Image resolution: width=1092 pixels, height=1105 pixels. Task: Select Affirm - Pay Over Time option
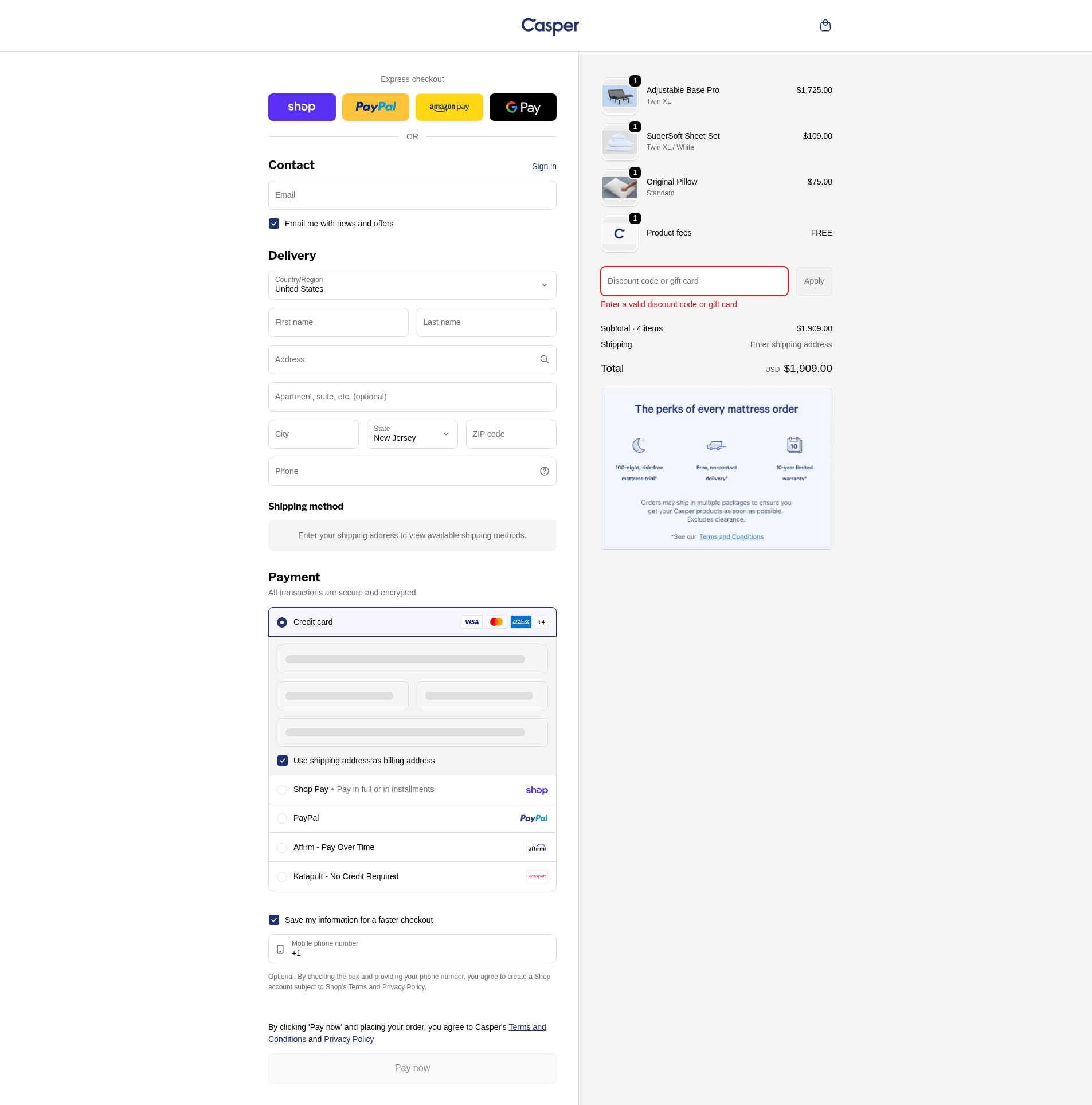[x=282, y=848]
